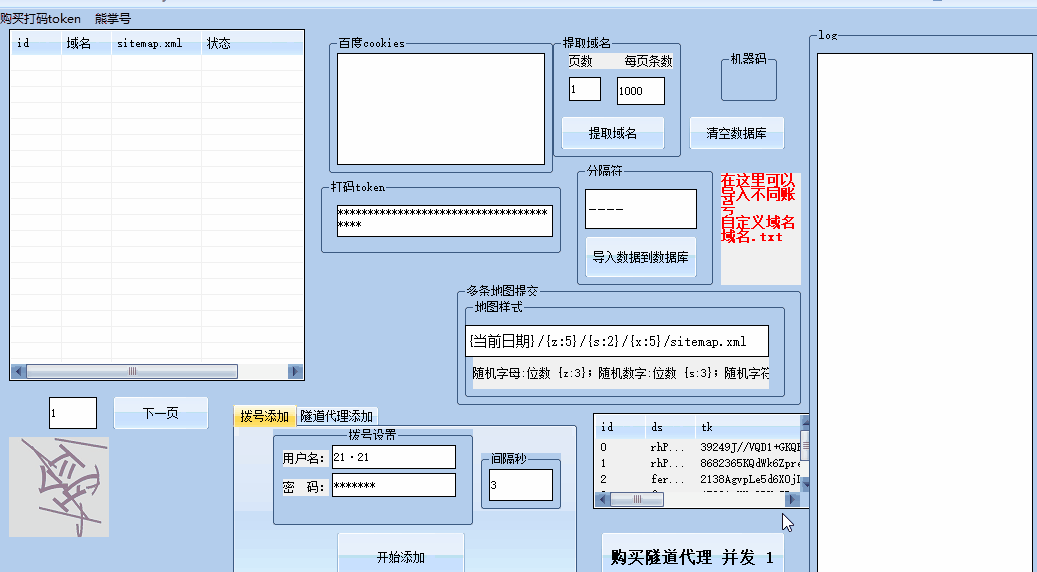Click the 间隔秒 input field
Screen dimensions: 1037x572
(x=520, y=485)
